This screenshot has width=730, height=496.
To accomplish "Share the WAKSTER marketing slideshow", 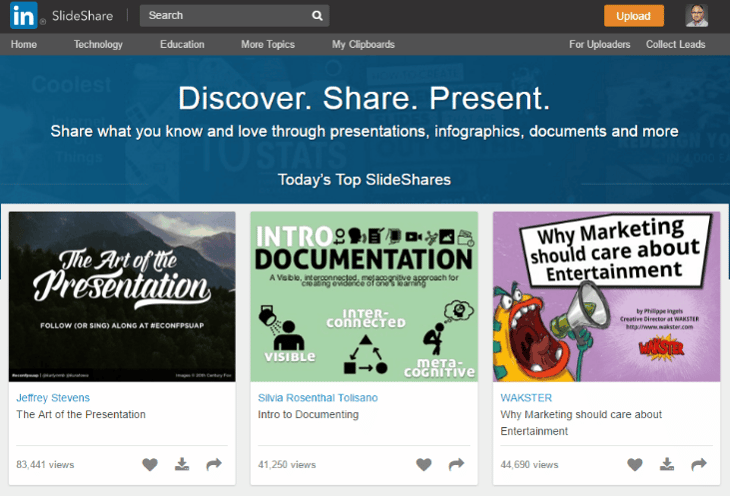I will coord(699,464).
